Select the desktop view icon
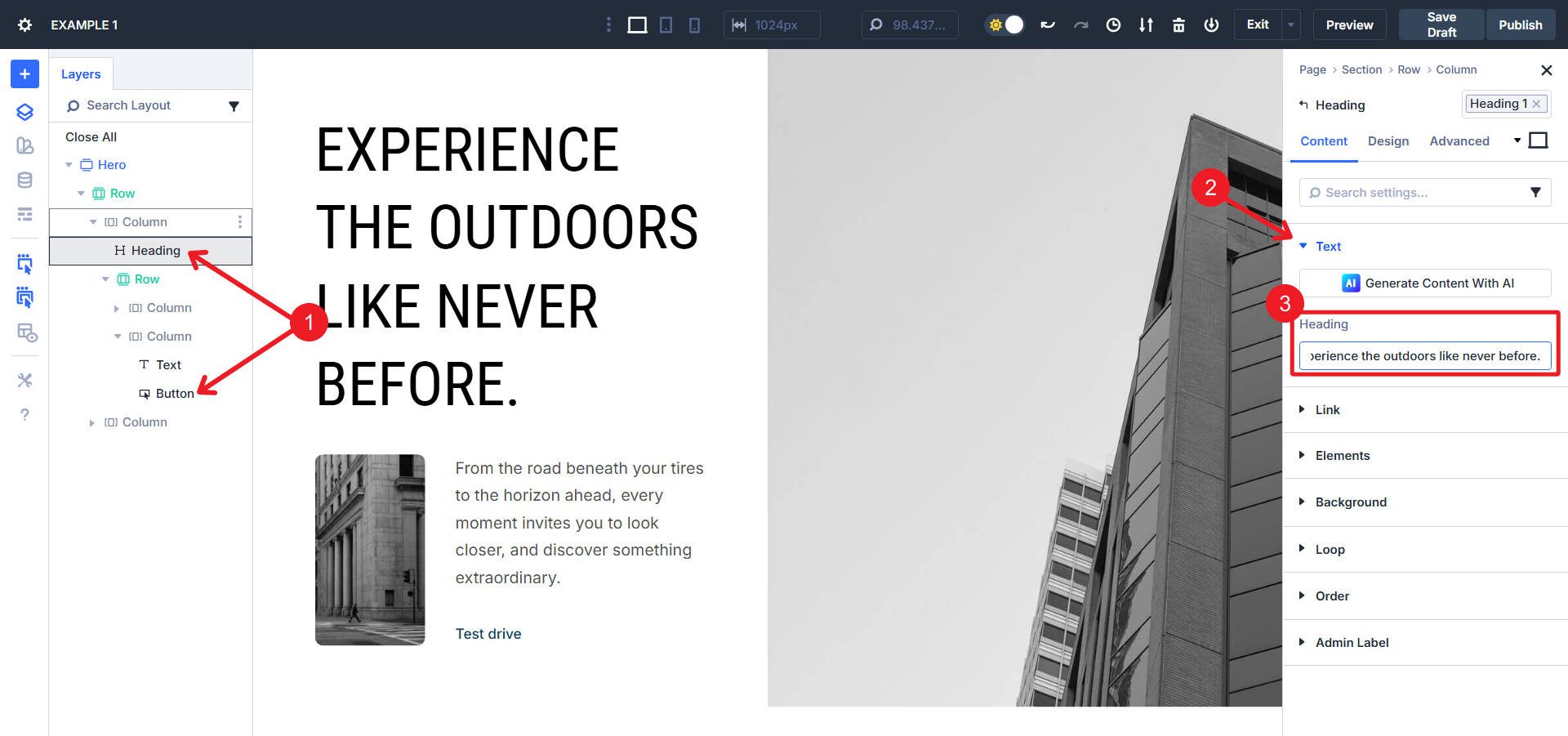The height and width of the screenshot is (736, 1568). click(637, 25)
